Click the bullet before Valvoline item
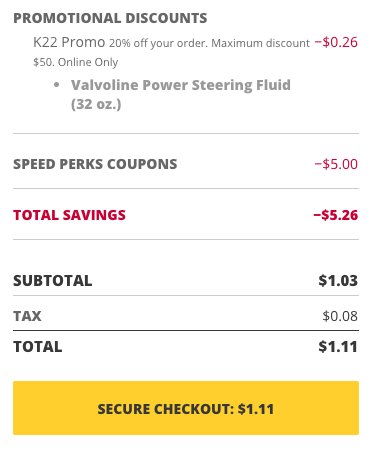The height and width of the screenshot is (451, 373). point(57,85)
